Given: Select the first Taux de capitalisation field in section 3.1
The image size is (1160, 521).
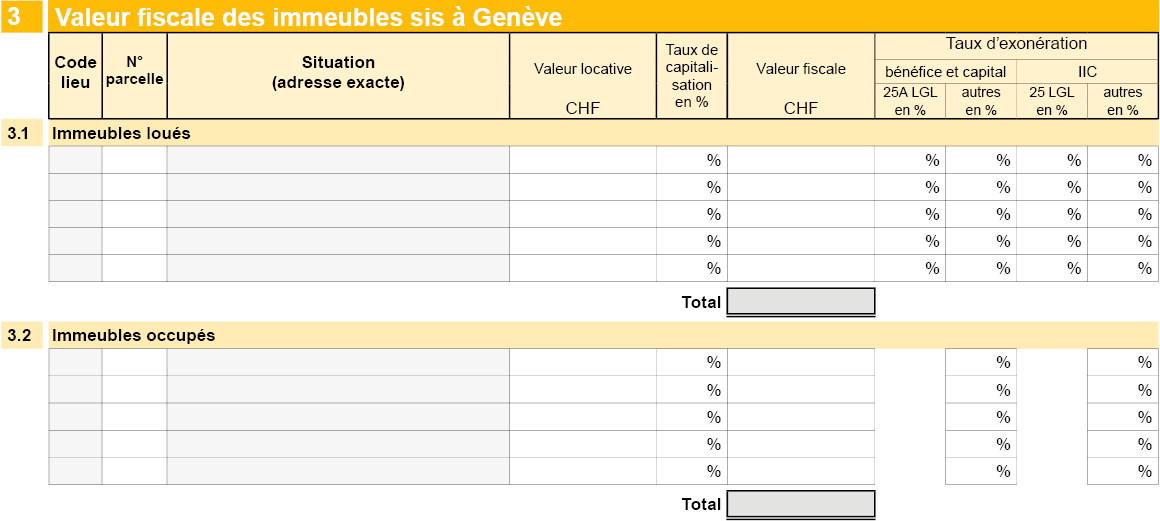Looking at the screenshot, I should pyautogui.click(x=692, y=160).
